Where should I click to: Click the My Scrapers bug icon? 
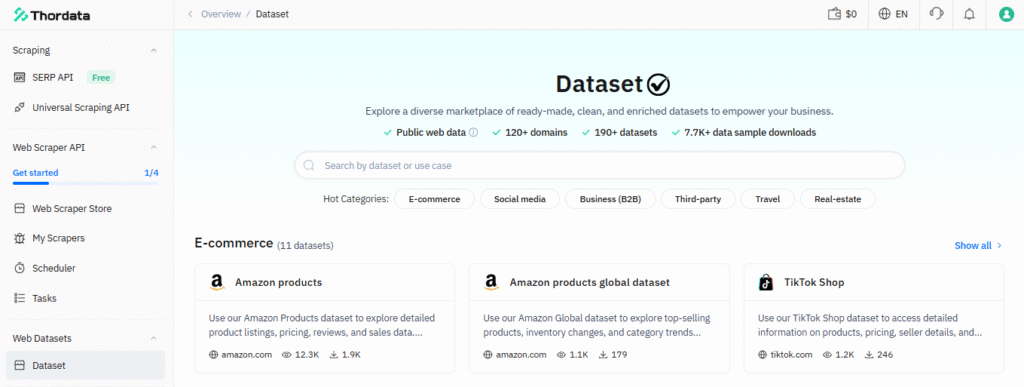20,239
